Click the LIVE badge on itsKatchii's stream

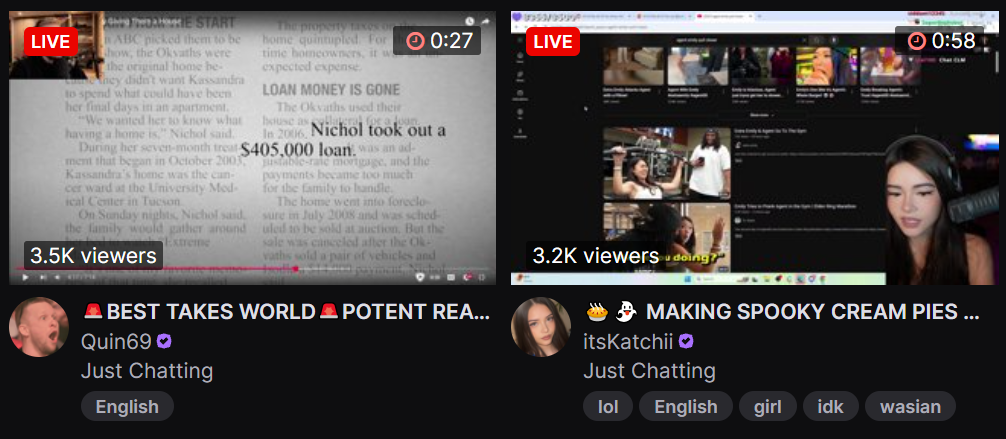[x=553, y=42]
